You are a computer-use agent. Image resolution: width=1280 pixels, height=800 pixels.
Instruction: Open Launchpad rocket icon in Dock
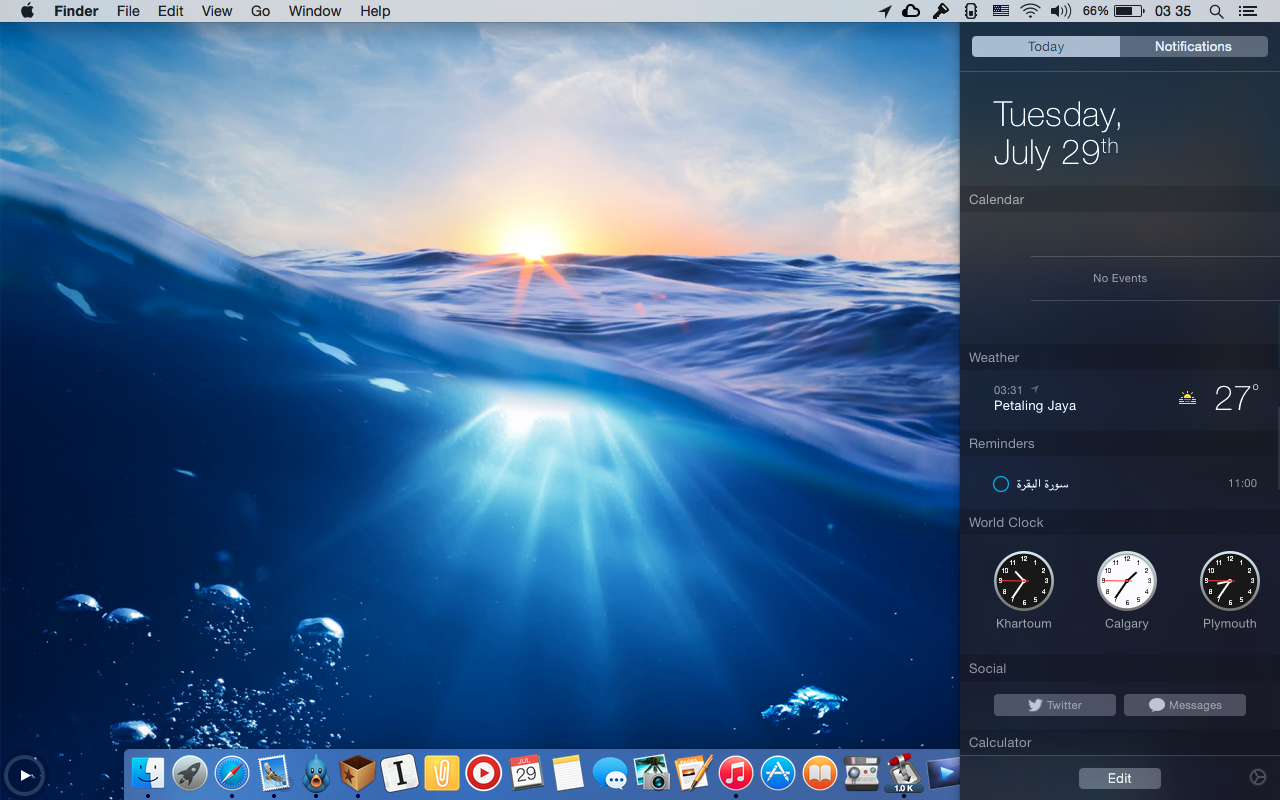point(190,773)
